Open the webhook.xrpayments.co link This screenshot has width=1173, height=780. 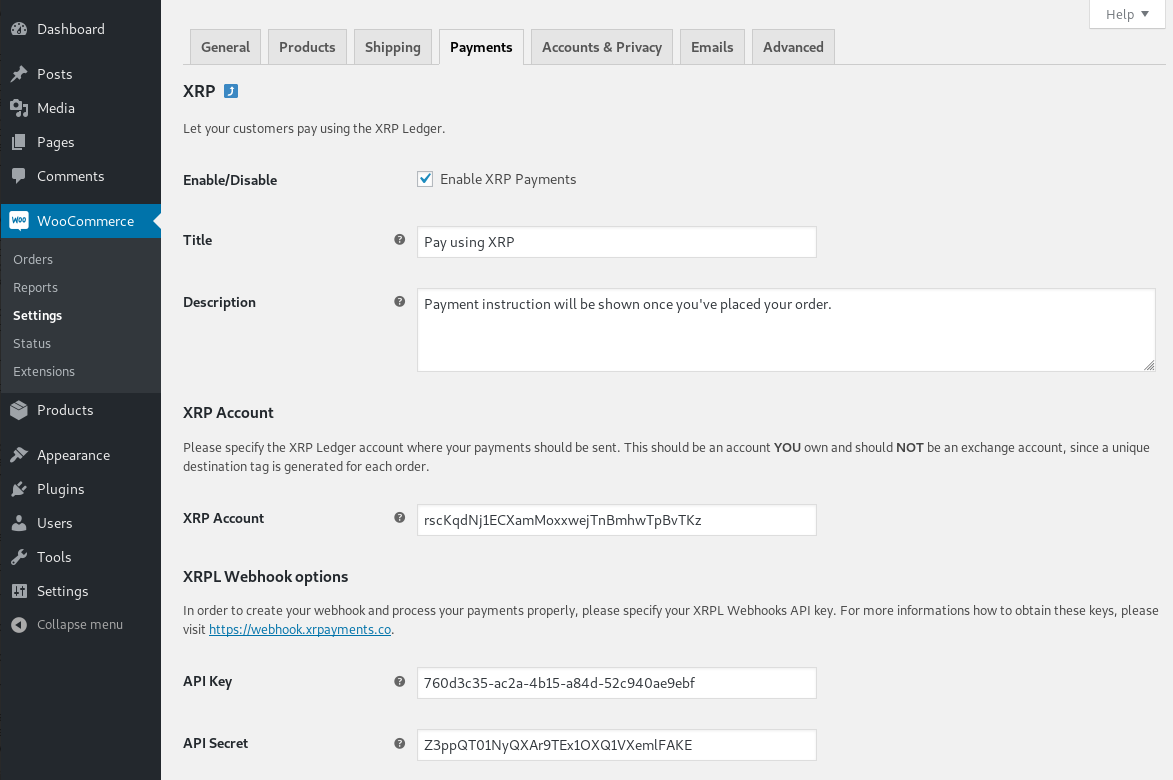pos(300,630)
